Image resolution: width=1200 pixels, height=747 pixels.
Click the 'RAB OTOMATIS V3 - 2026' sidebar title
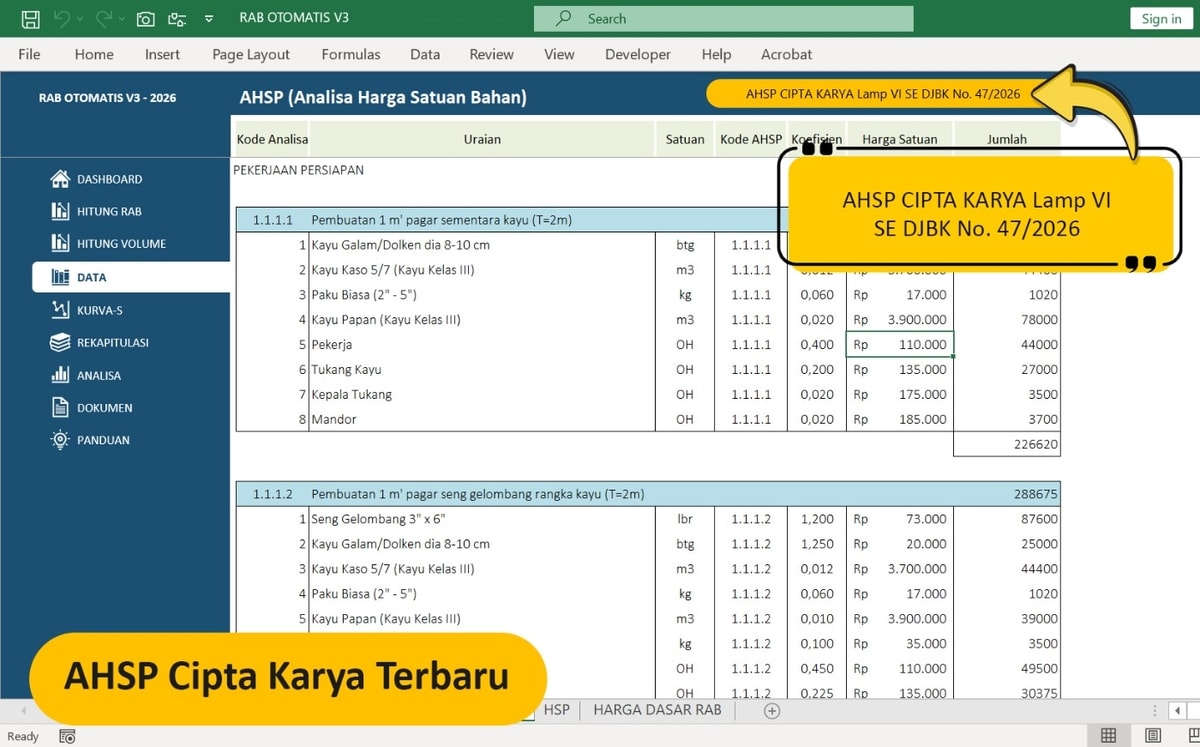tap(107, 98)
